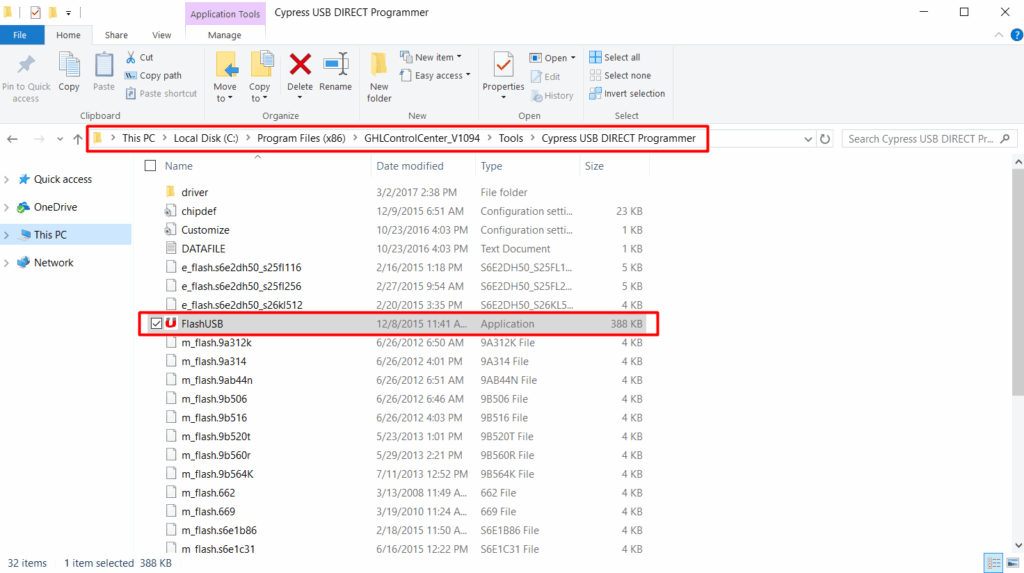
Task: Switch to the Share tab
Action: [116, 35]
